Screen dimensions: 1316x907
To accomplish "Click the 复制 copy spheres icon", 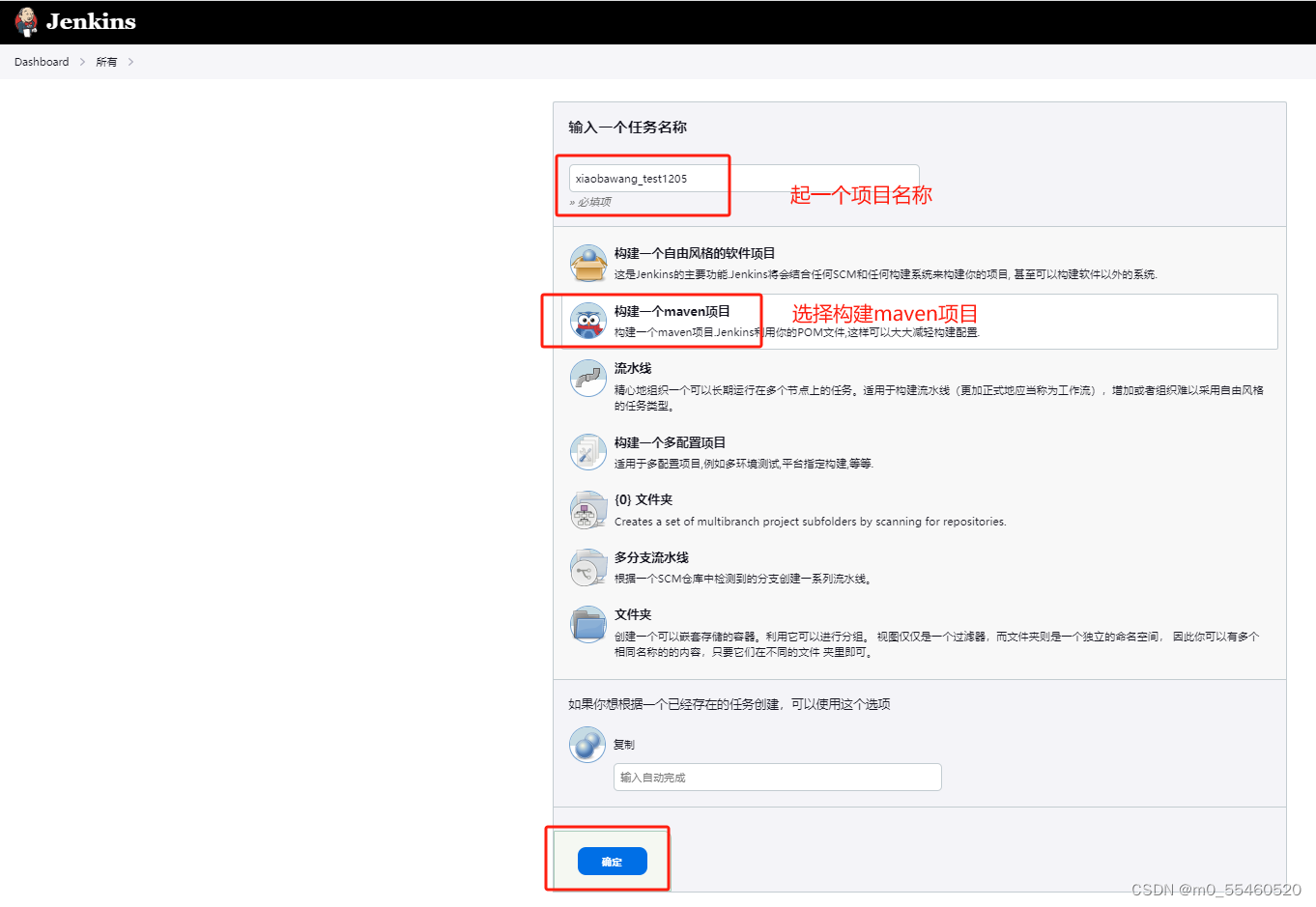I will pyautogui.click(x=587, y=745).
